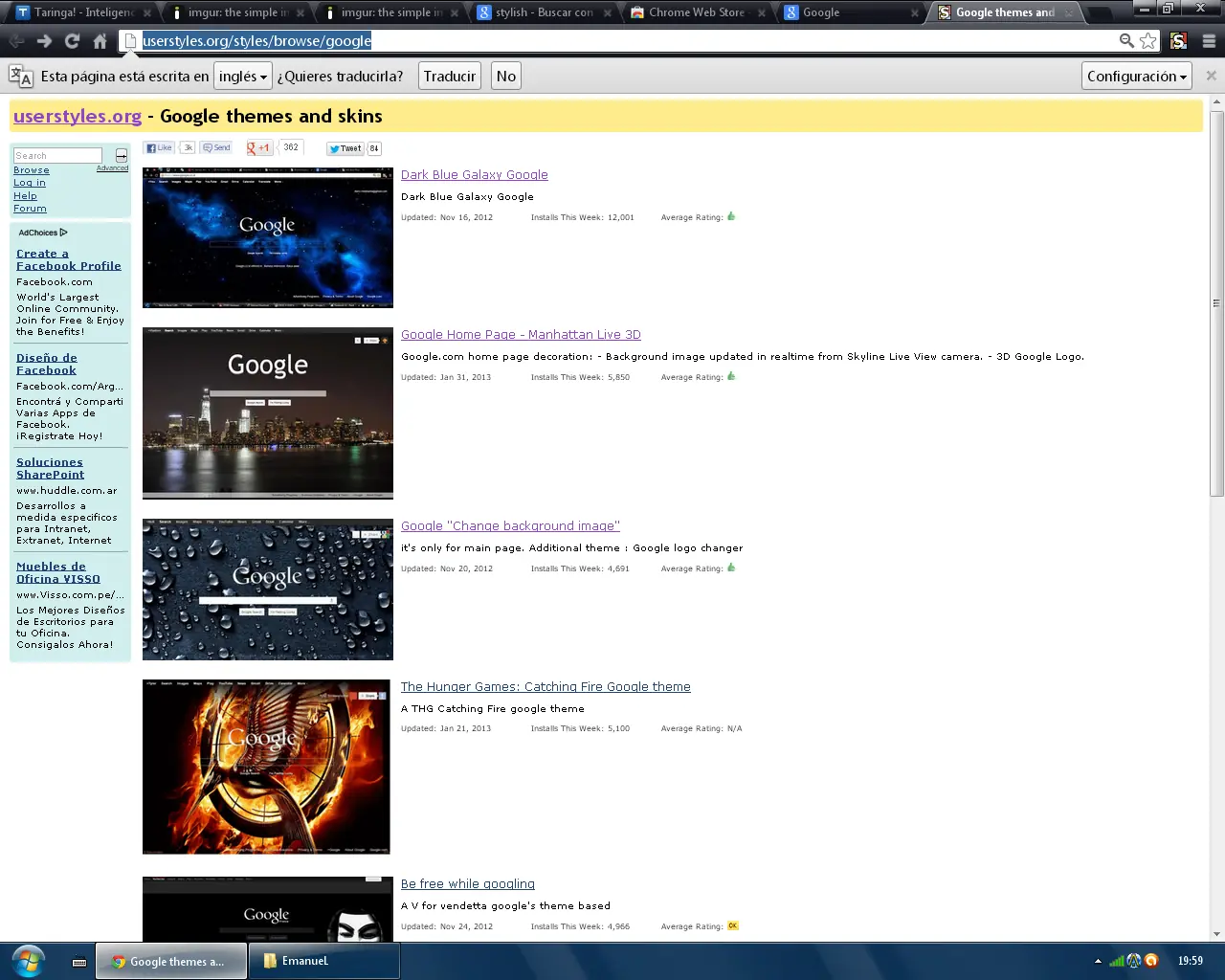Click the vertical page scrollbar
This screenshot has width=1225, height=980.
pos(1216,304)
